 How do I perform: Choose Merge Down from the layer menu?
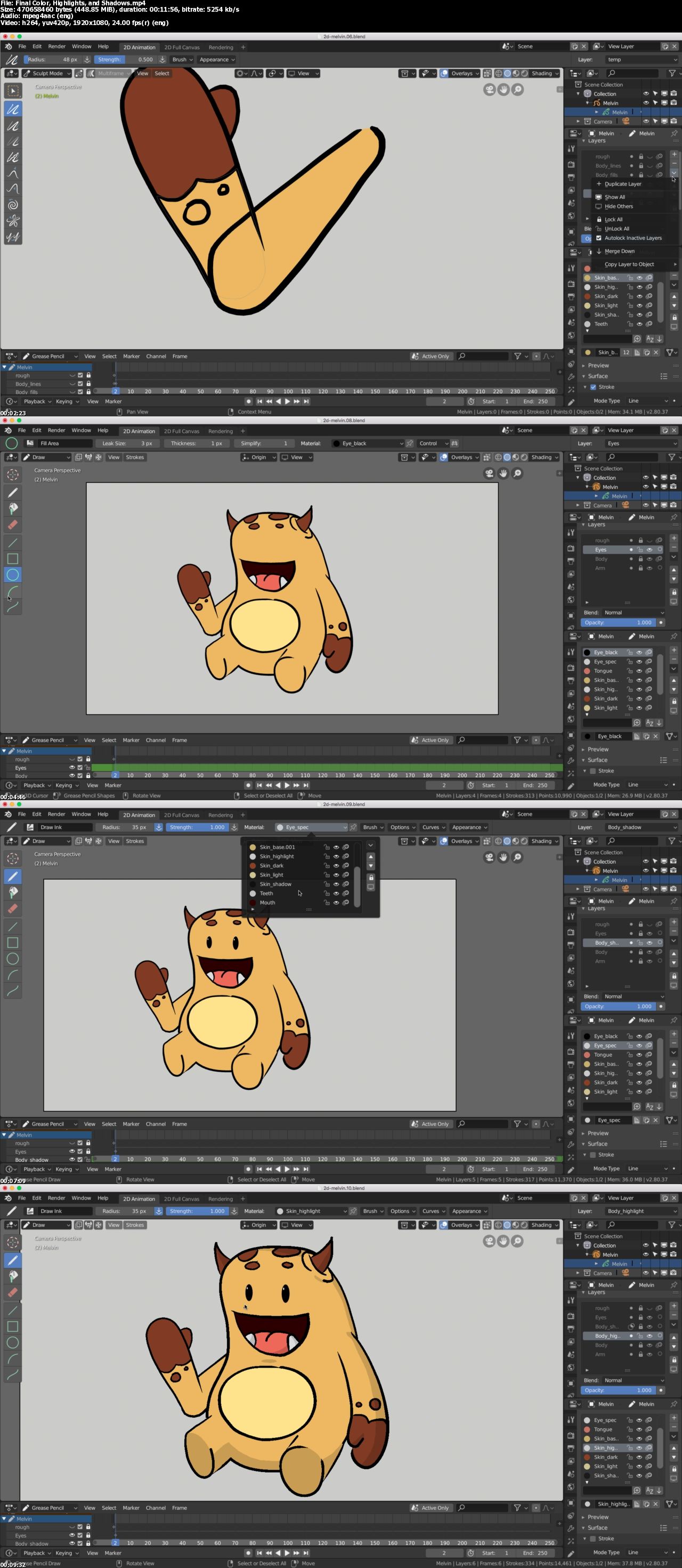tap(619, 252)
